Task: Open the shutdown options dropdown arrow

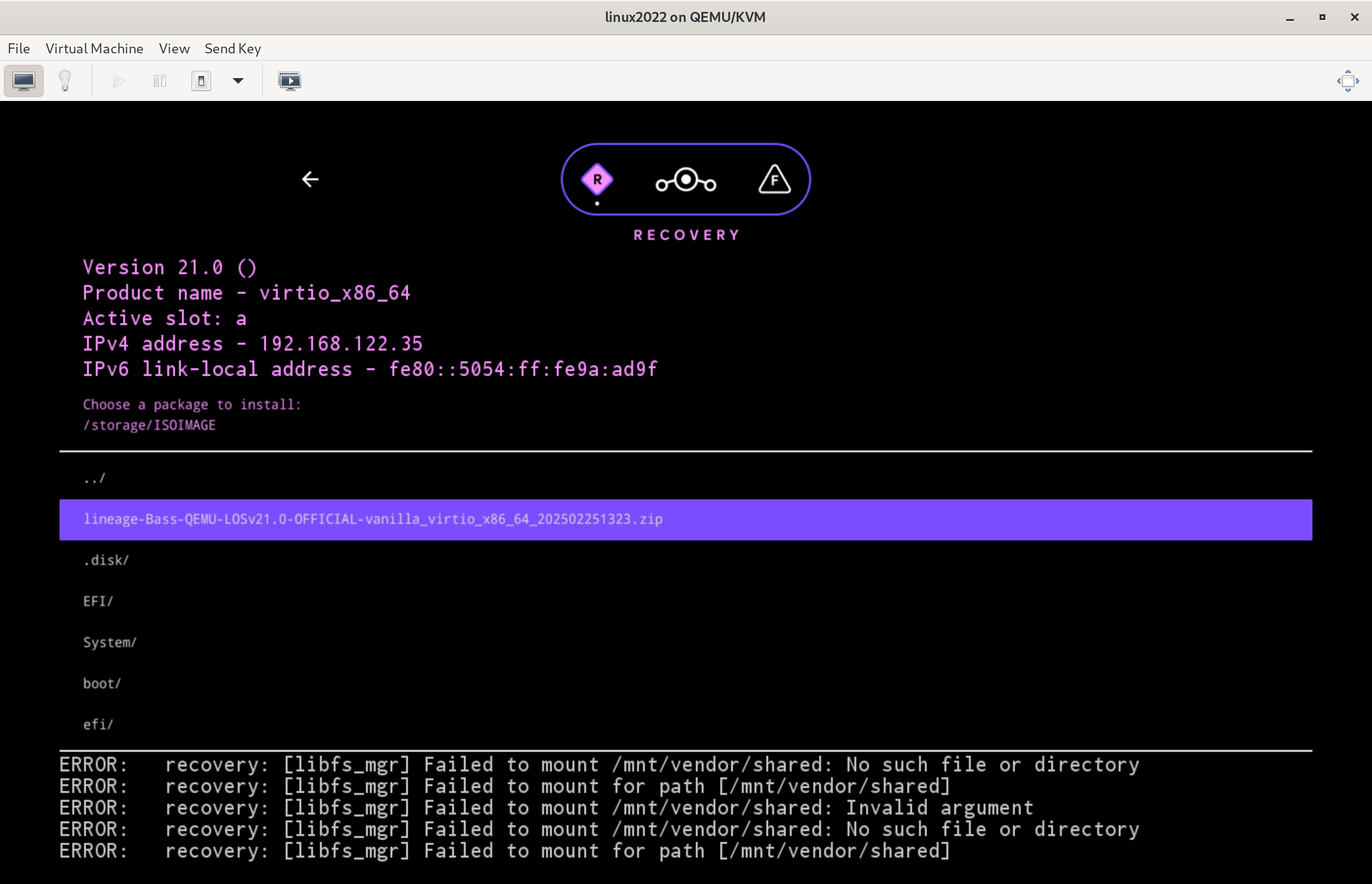Action: pyautogui.click(x=238, y=81)
